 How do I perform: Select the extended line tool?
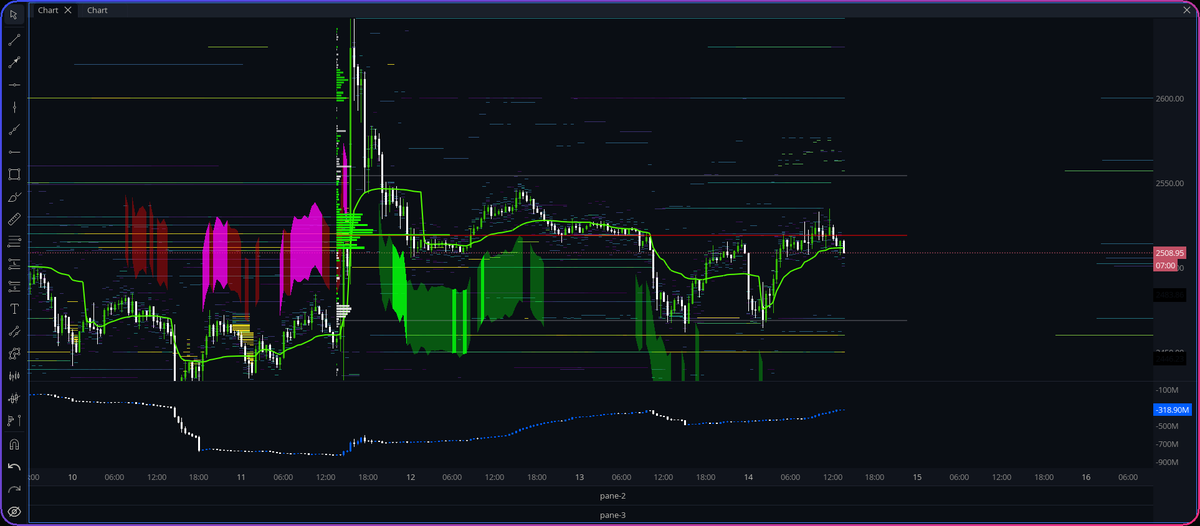click(x=14, y=129)
